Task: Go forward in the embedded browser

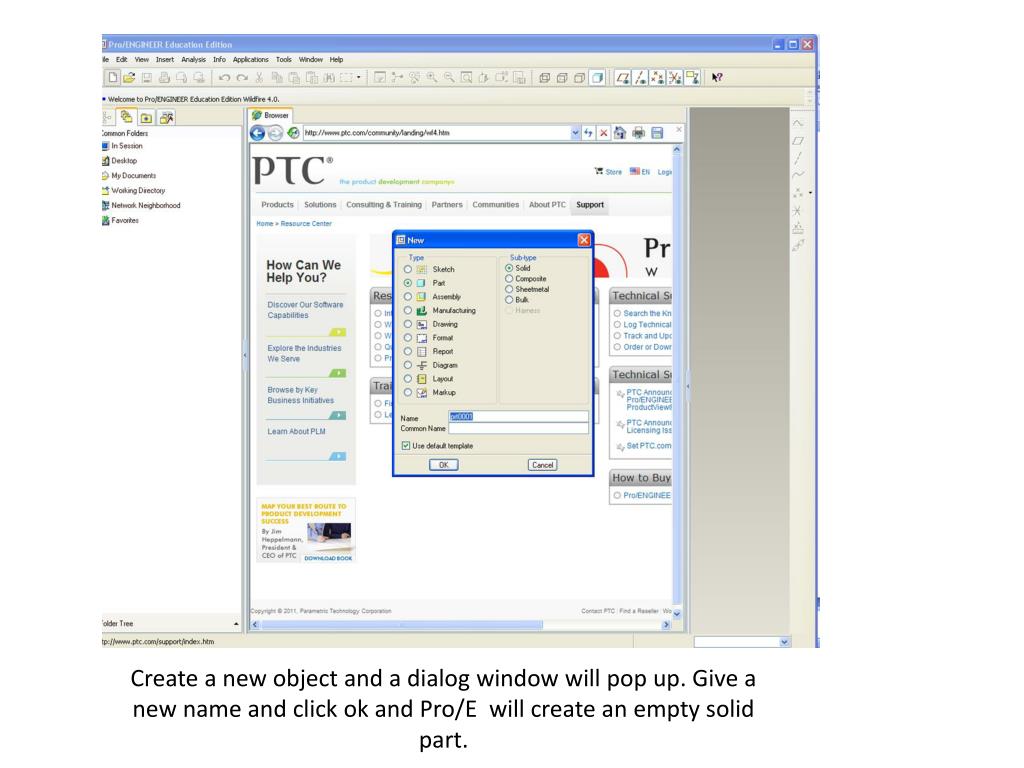Action: pos(276,133)
